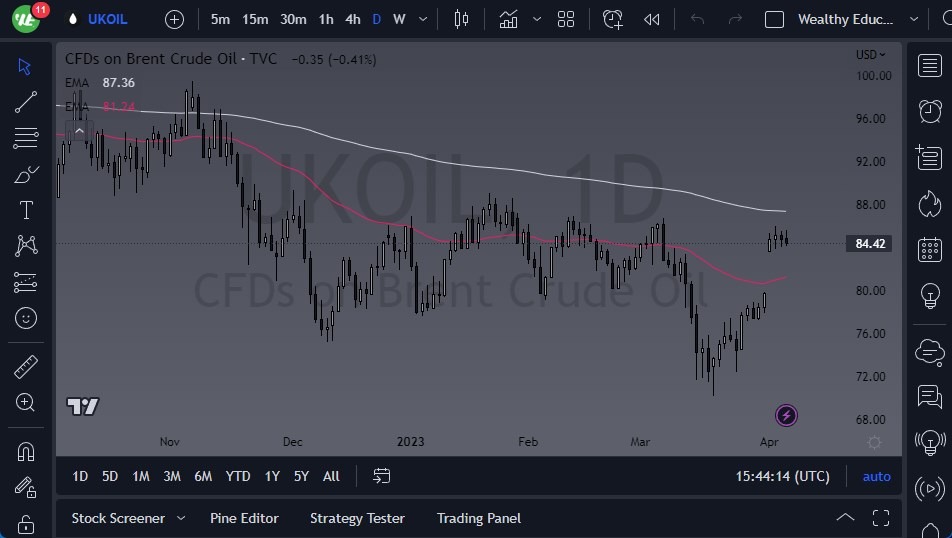
Task: Switch to the Pine Editor tab
Action: 244,518
